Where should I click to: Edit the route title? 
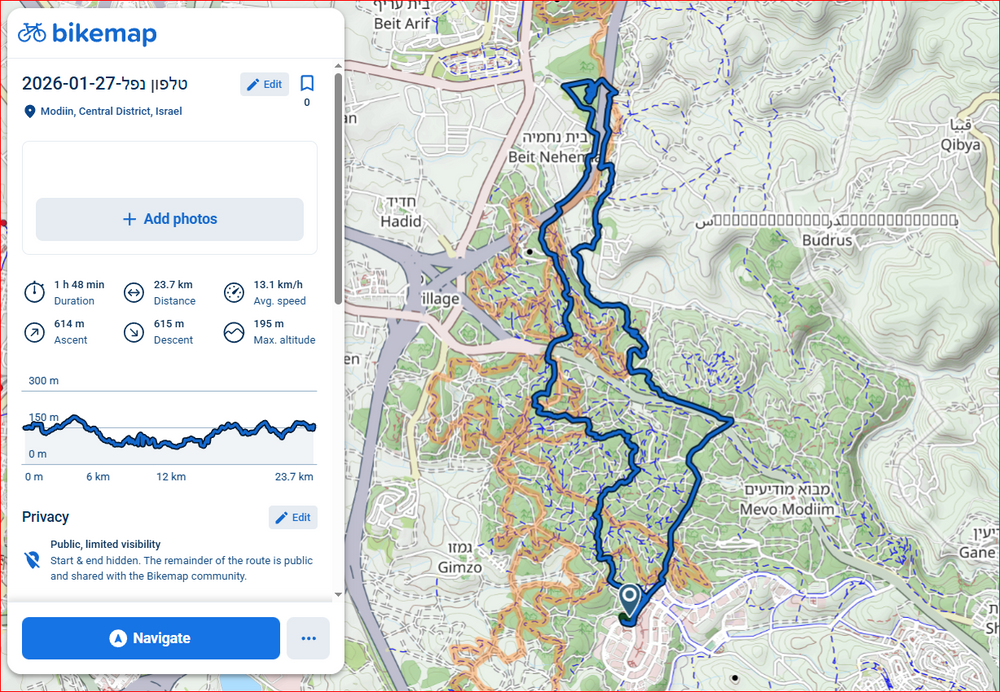[x=264, y=84]
